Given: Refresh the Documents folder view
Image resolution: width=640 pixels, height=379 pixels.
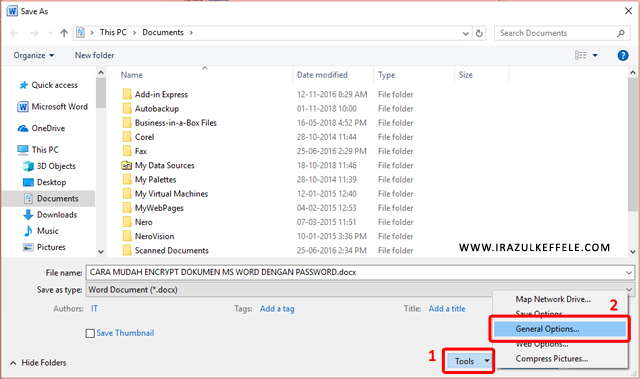Looking at the screenshot, I should (479, 33).
